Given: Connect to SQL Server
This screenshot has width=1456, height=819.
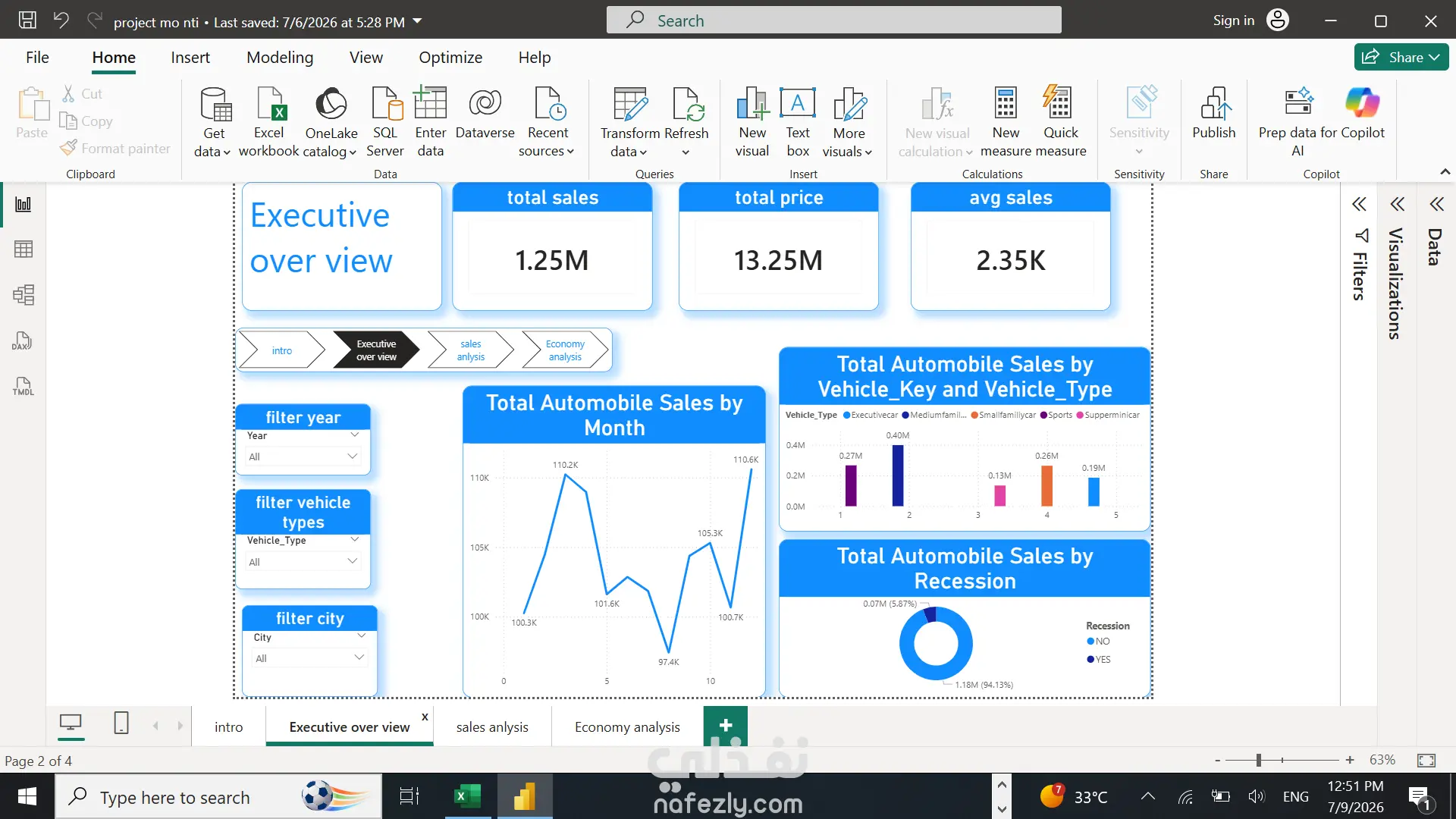Looking at the screenshot, I should (385, 121).
